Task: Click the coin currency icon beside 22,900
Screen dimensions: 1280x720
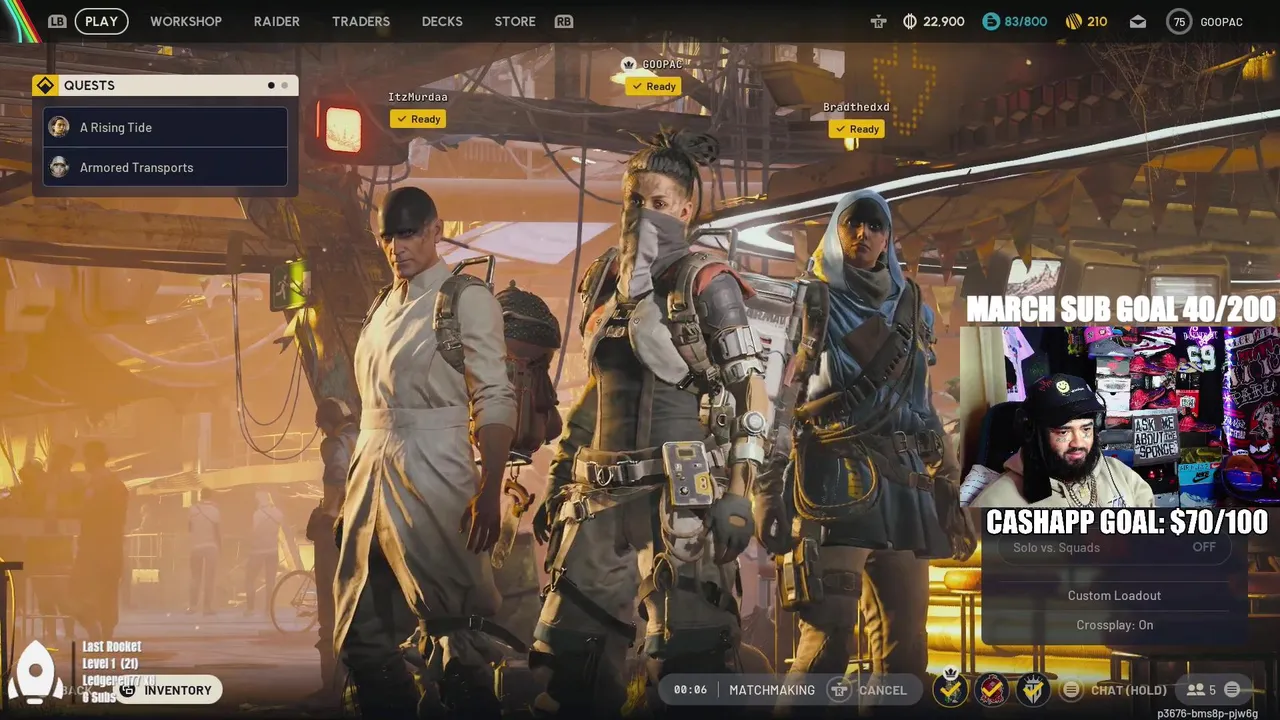Action: (910, 21)
